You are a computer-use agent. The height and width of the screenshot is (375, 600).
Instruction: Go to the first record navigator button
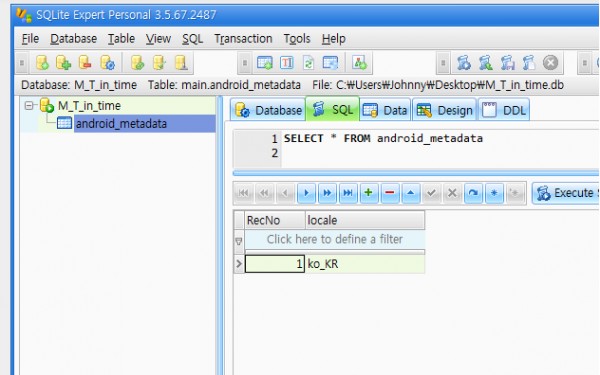pyautogui.click(x=243, y=193)
